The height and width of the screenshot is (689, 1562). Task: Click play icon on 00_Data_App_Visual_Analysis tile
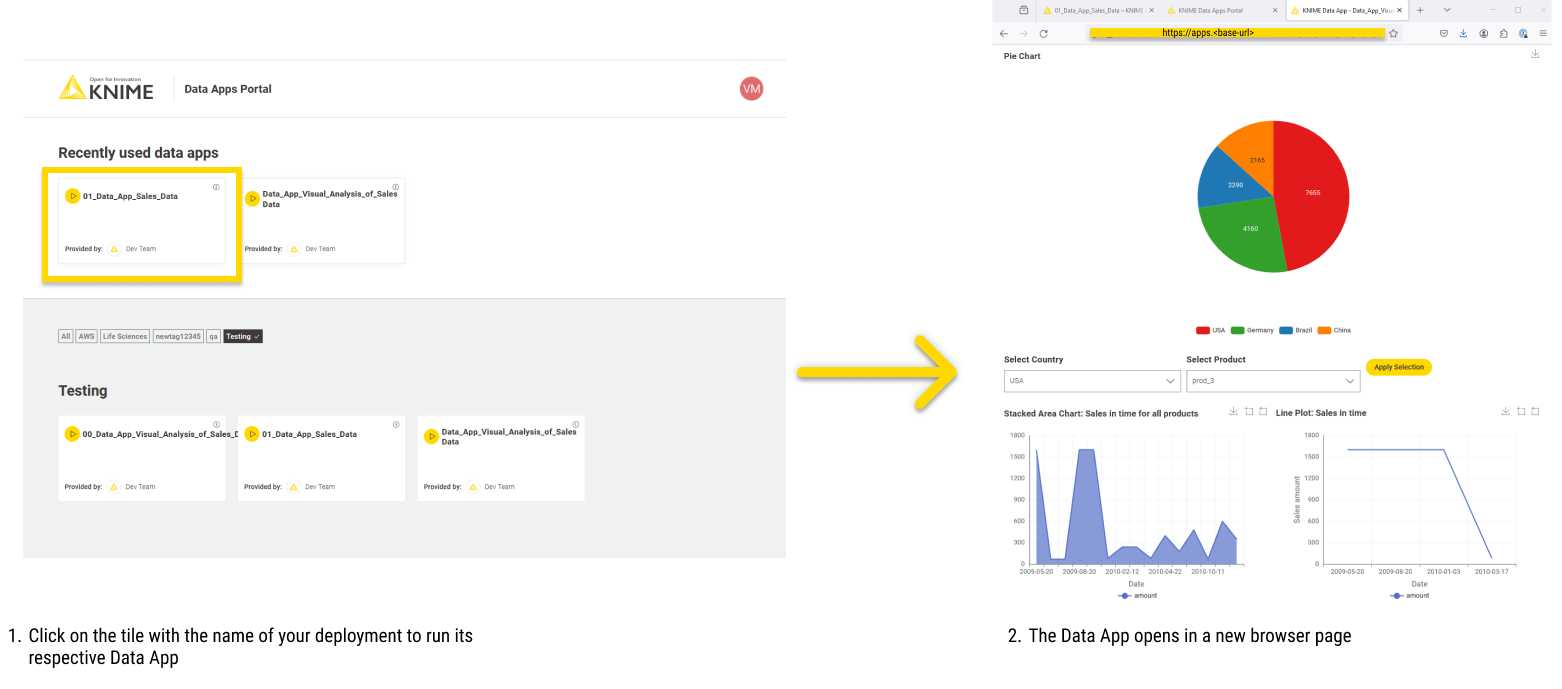[72, 434]
